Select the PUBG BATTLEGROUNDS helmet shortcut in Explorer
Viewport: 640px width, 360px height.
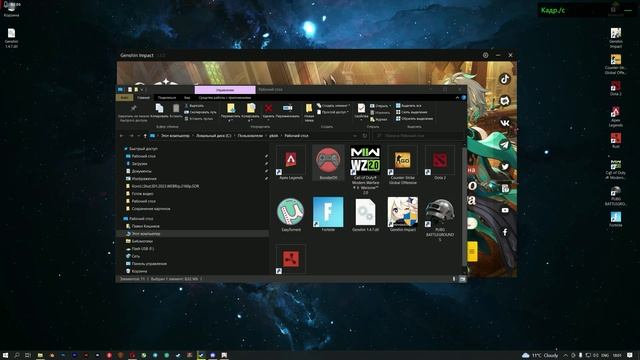pyautogui.click(x=440, y=220)
